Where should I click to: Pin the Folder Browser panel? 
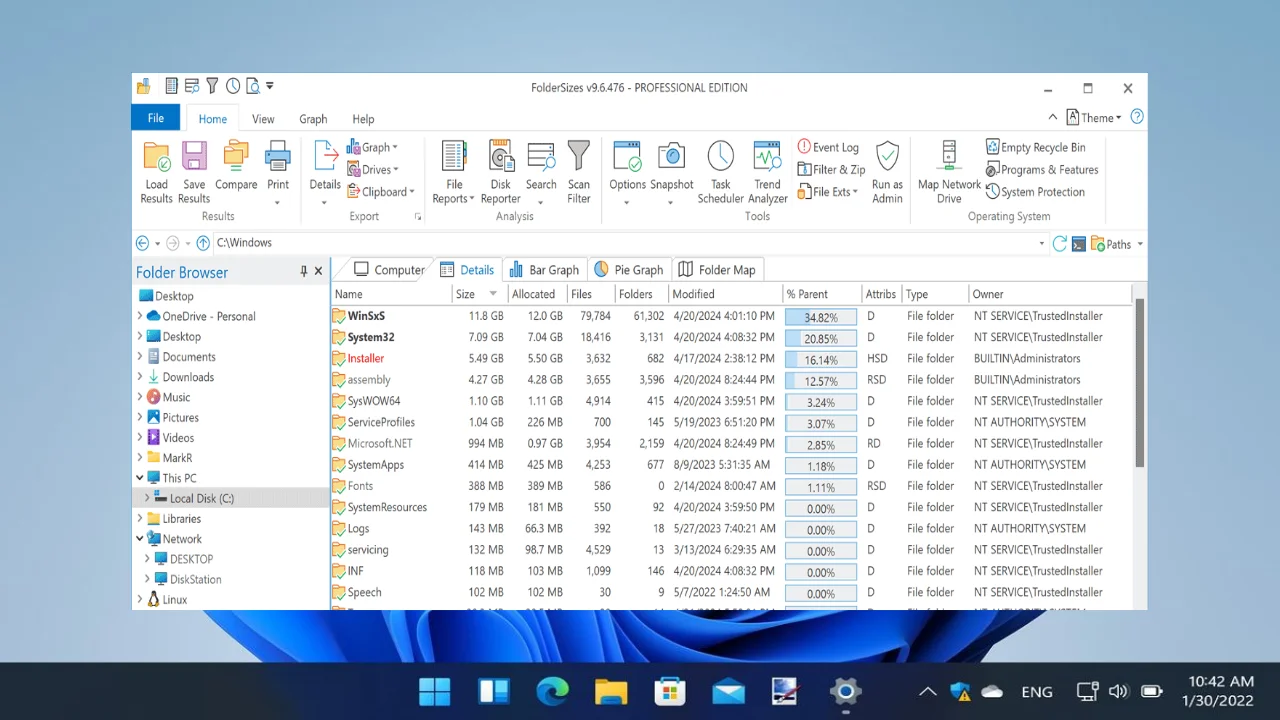tap(304, 271)
